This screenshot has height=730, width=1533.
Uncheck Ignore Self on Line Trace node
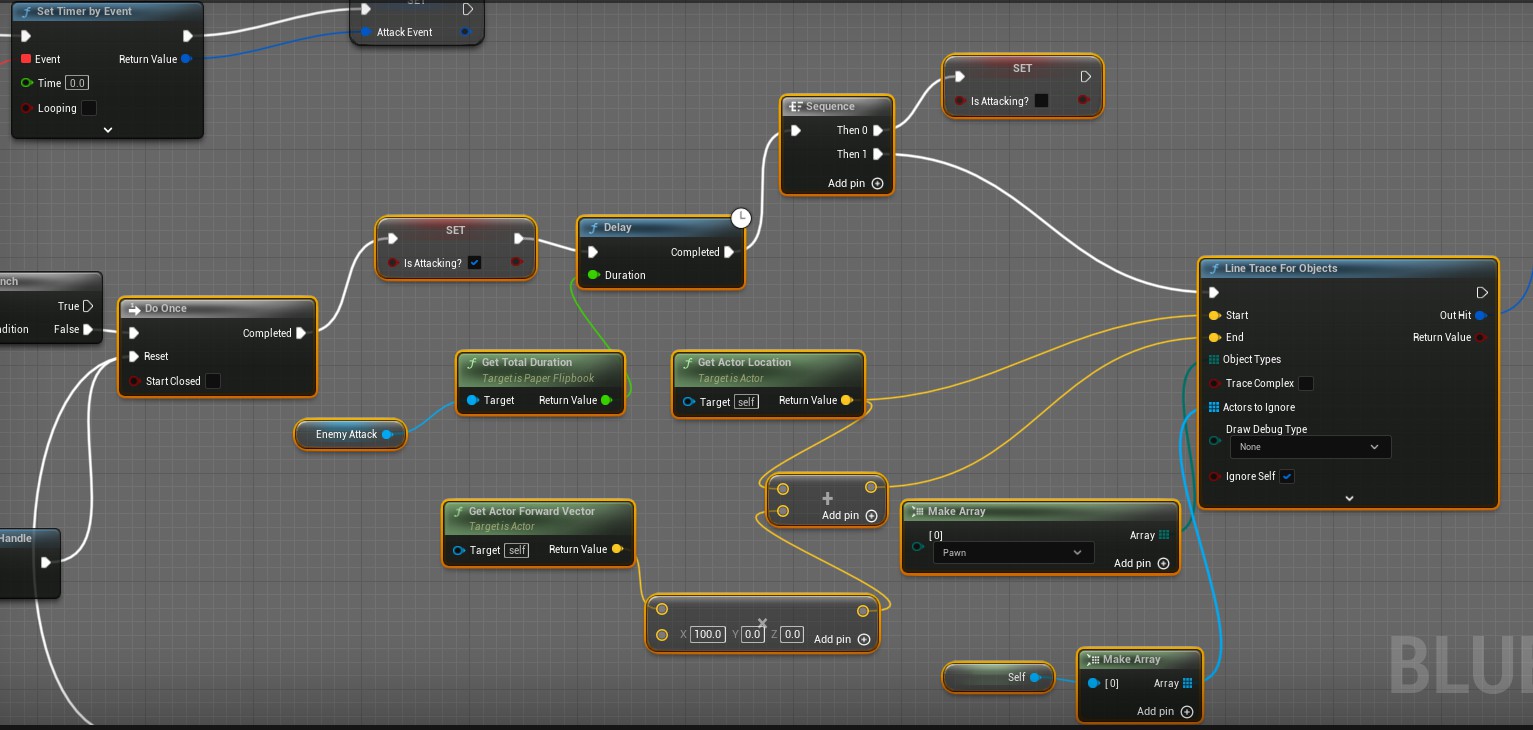tap(1287, 477)
